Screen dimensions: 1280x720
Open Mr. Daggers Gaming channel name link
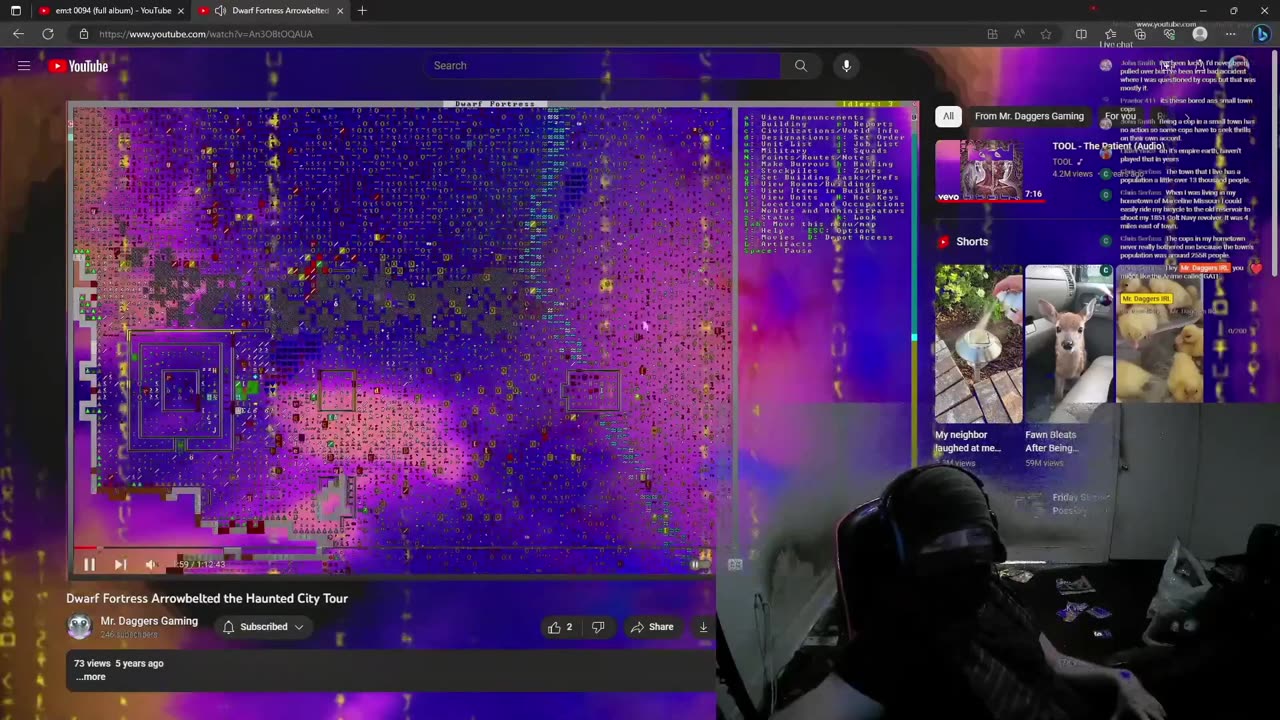149,621
